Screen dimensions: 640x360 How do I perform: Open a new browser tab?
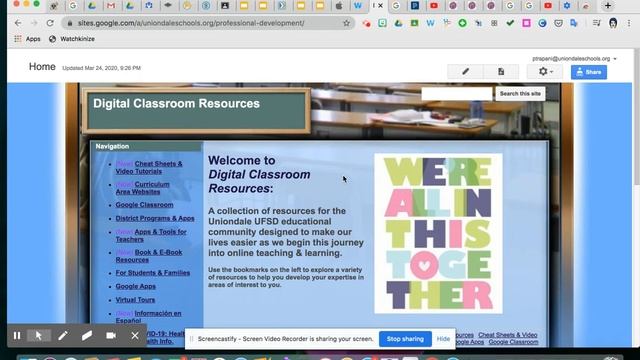pos(608,6)
